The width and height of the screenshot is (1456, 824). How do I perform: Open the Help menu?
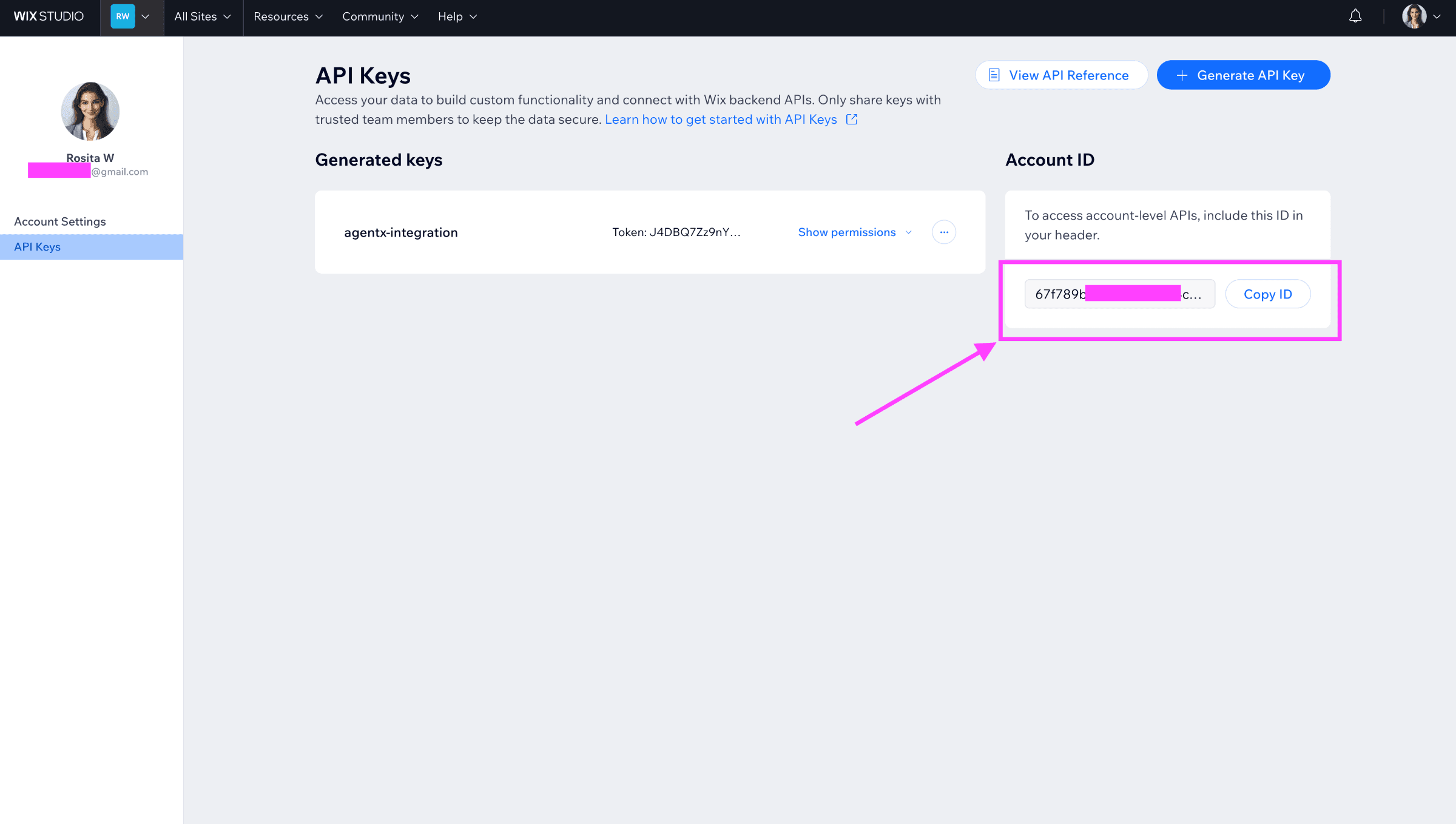pyautogui.click(x=458, y=17)
